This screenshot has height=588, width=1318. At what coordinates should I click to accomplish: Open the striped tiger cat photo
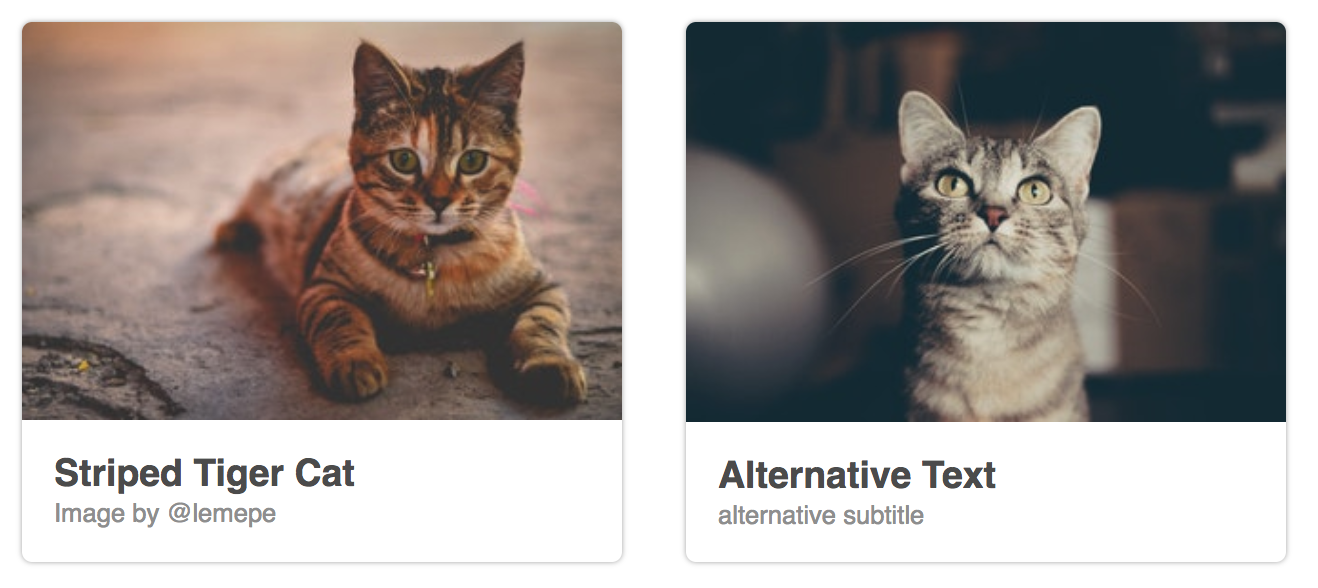(x=322, y=221)
